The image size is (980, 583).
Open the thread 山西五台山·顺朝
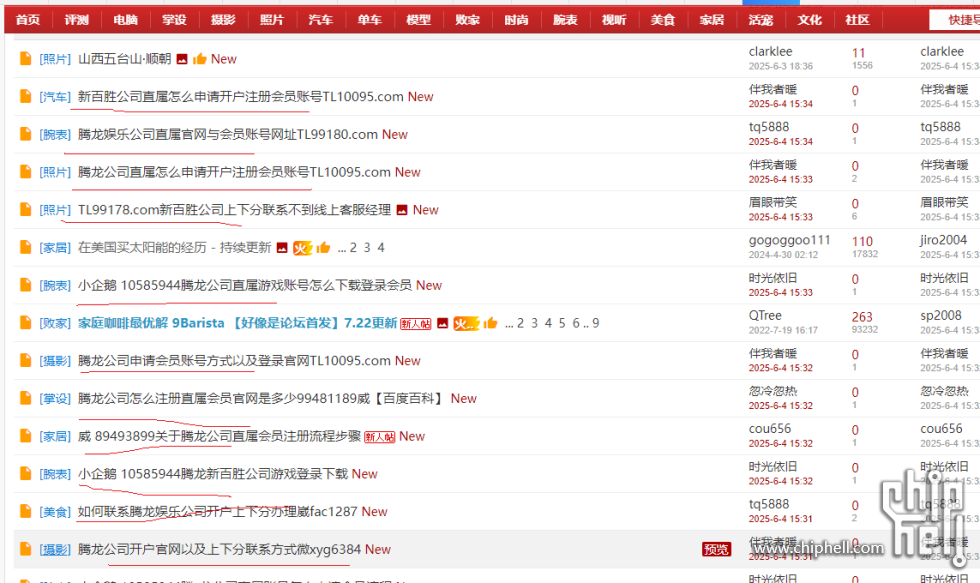pos(124,59)
